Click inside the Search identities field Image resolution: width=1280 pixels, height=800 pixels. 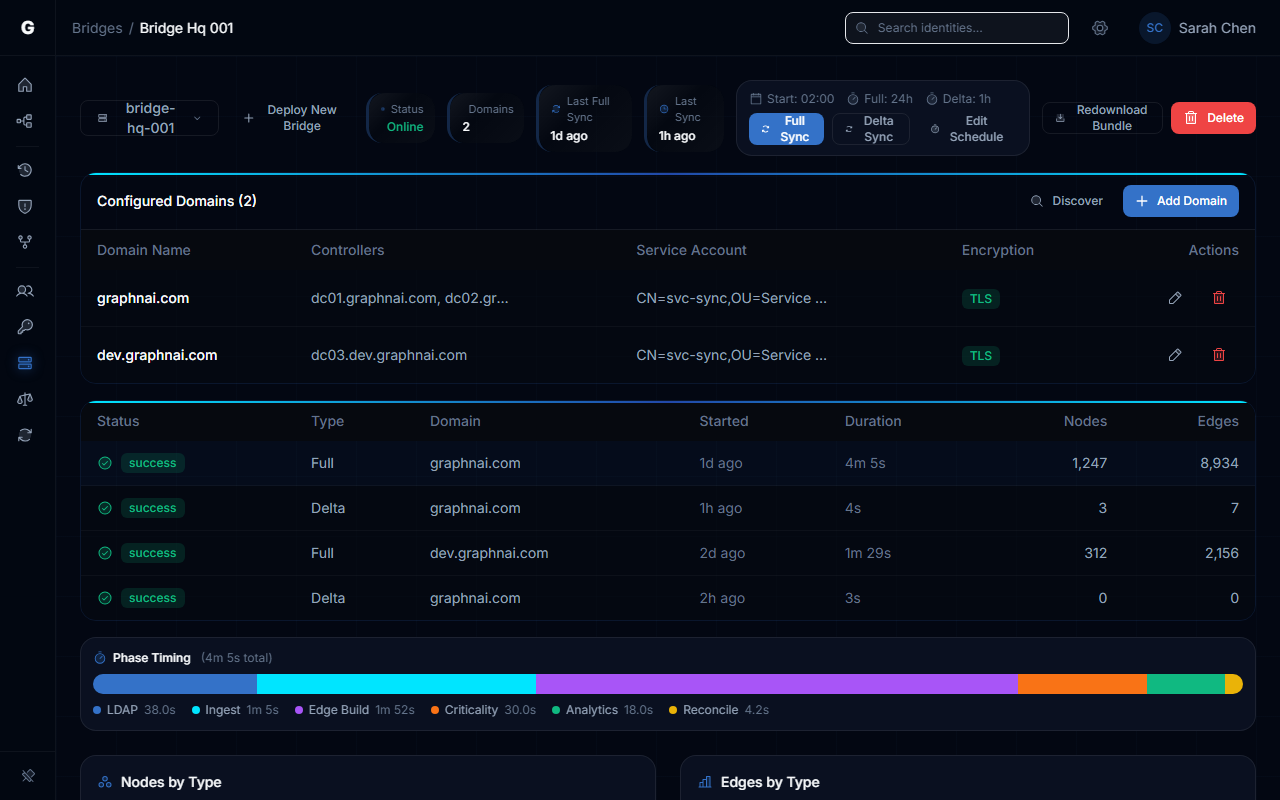[x=956, y=28]
